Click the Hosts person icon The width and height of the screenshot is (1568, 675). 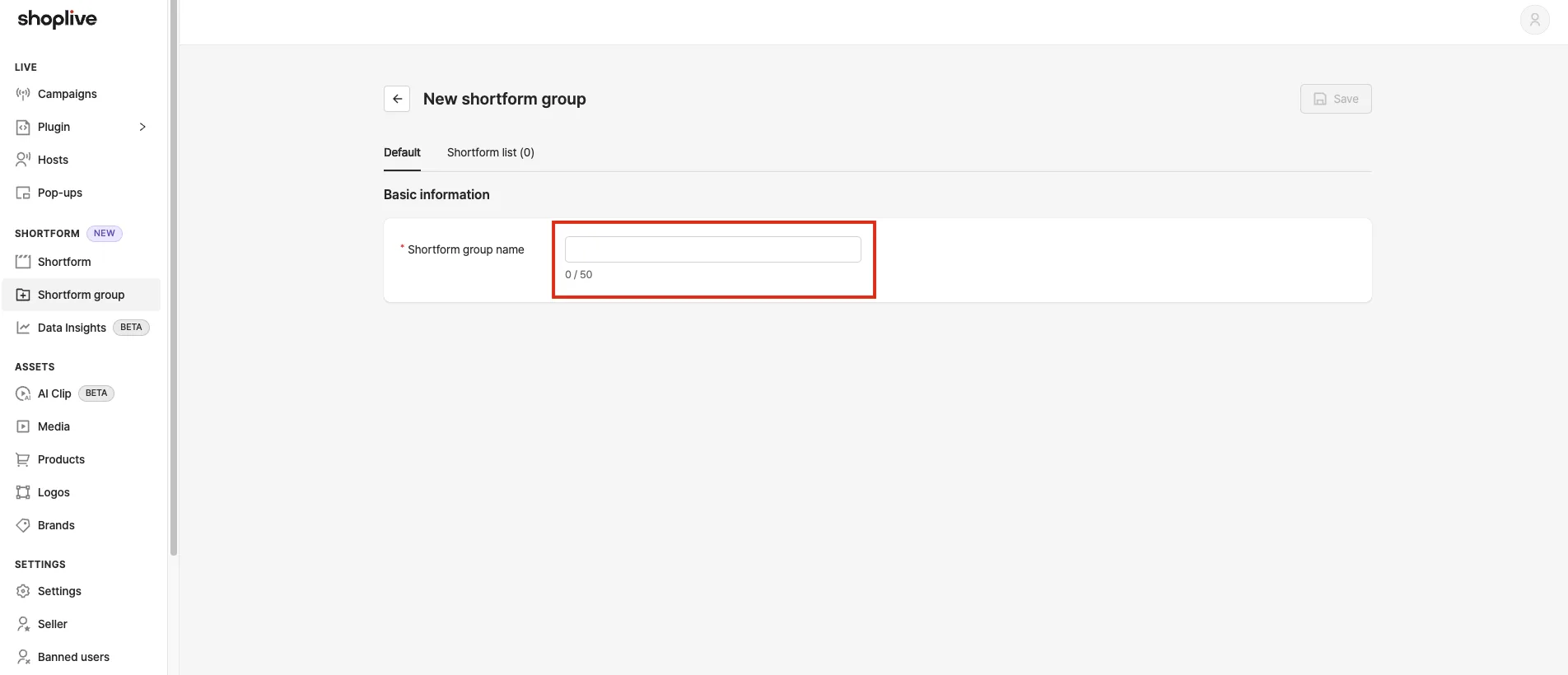pos(23,160)
